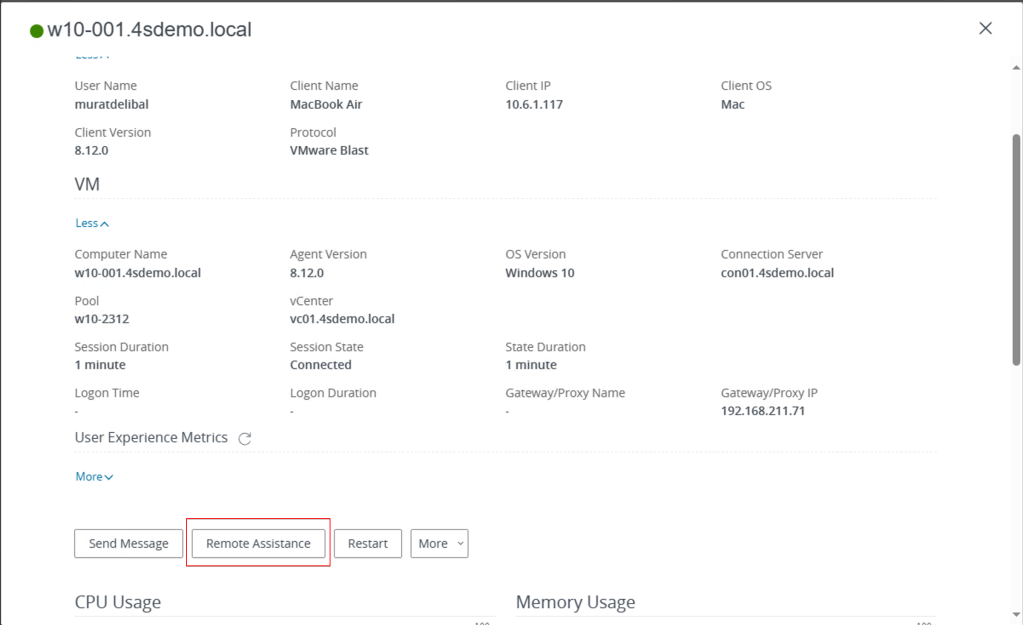Collapse the VM details with Less

[92, 224]
